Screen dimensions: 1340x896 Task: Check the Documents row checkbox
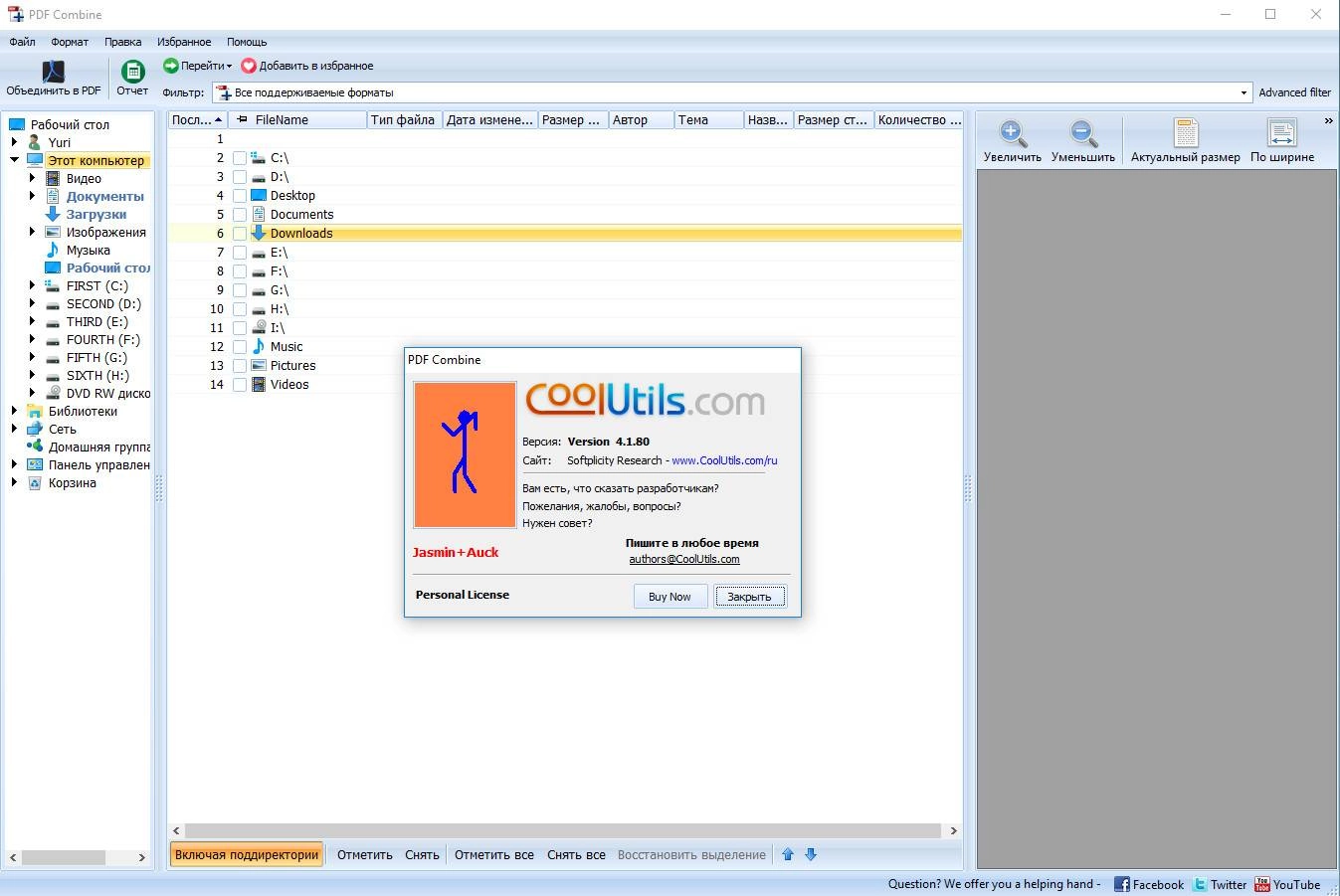tap(240, 215)
